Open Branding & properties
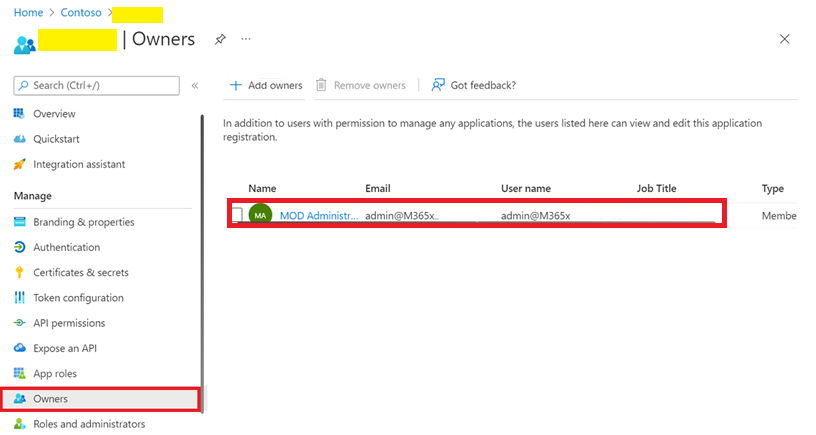Image resolution: width=816 pixels, height=435 pixels. (x=84, y=222)
